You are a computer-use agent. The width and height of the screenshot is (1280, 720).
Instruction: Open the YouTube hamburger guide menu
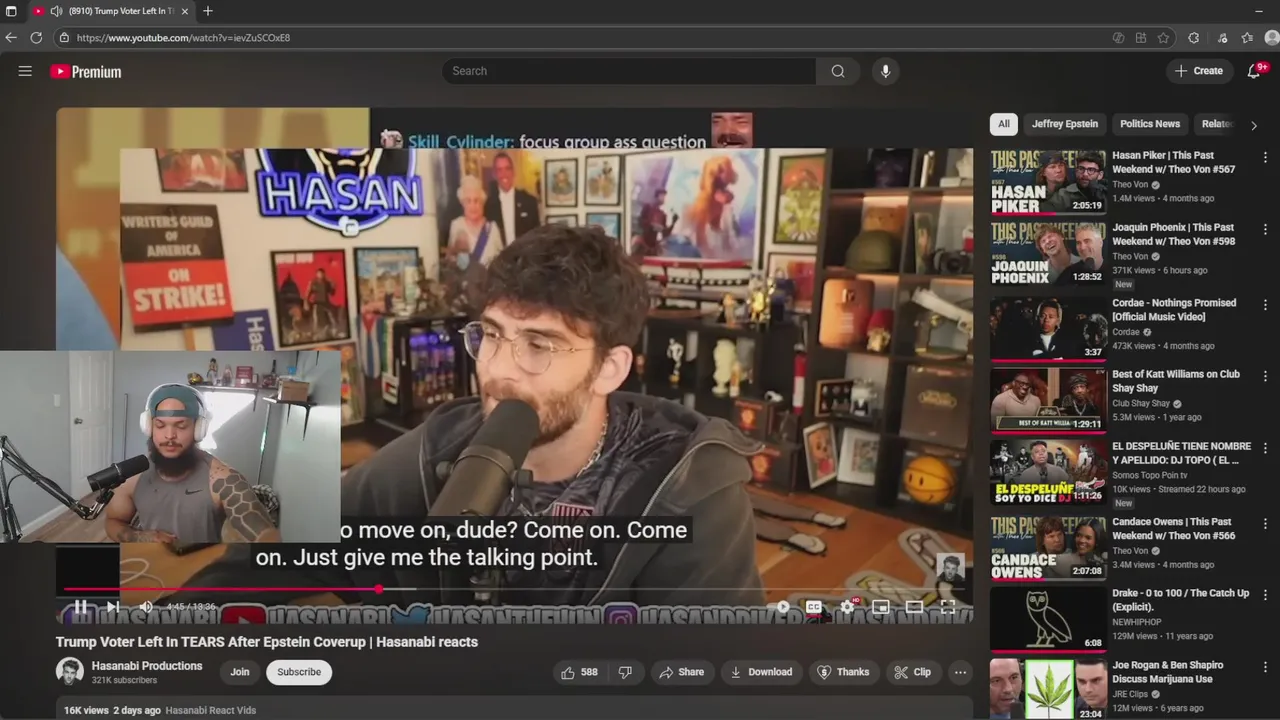[25, 71]
